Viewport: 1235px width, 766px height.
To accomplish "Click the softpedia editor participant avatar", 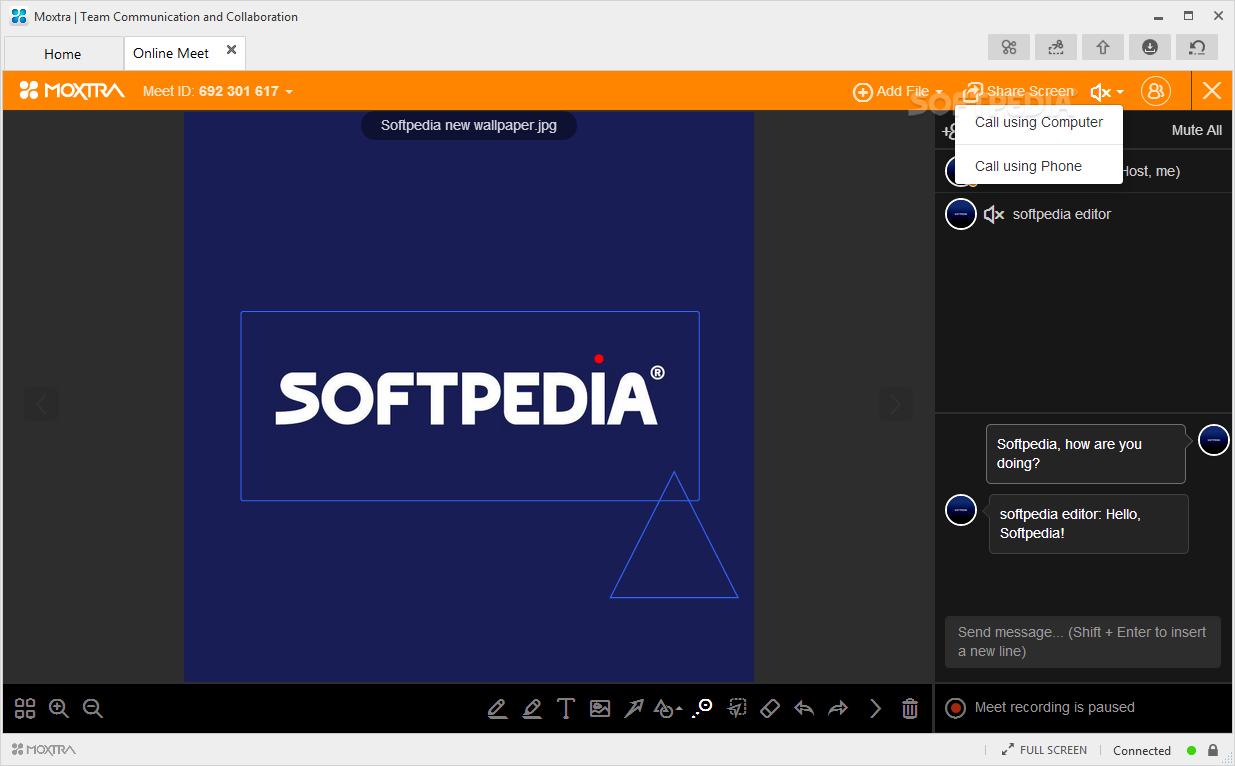I will pyautogui.click(x=961, y=214).
